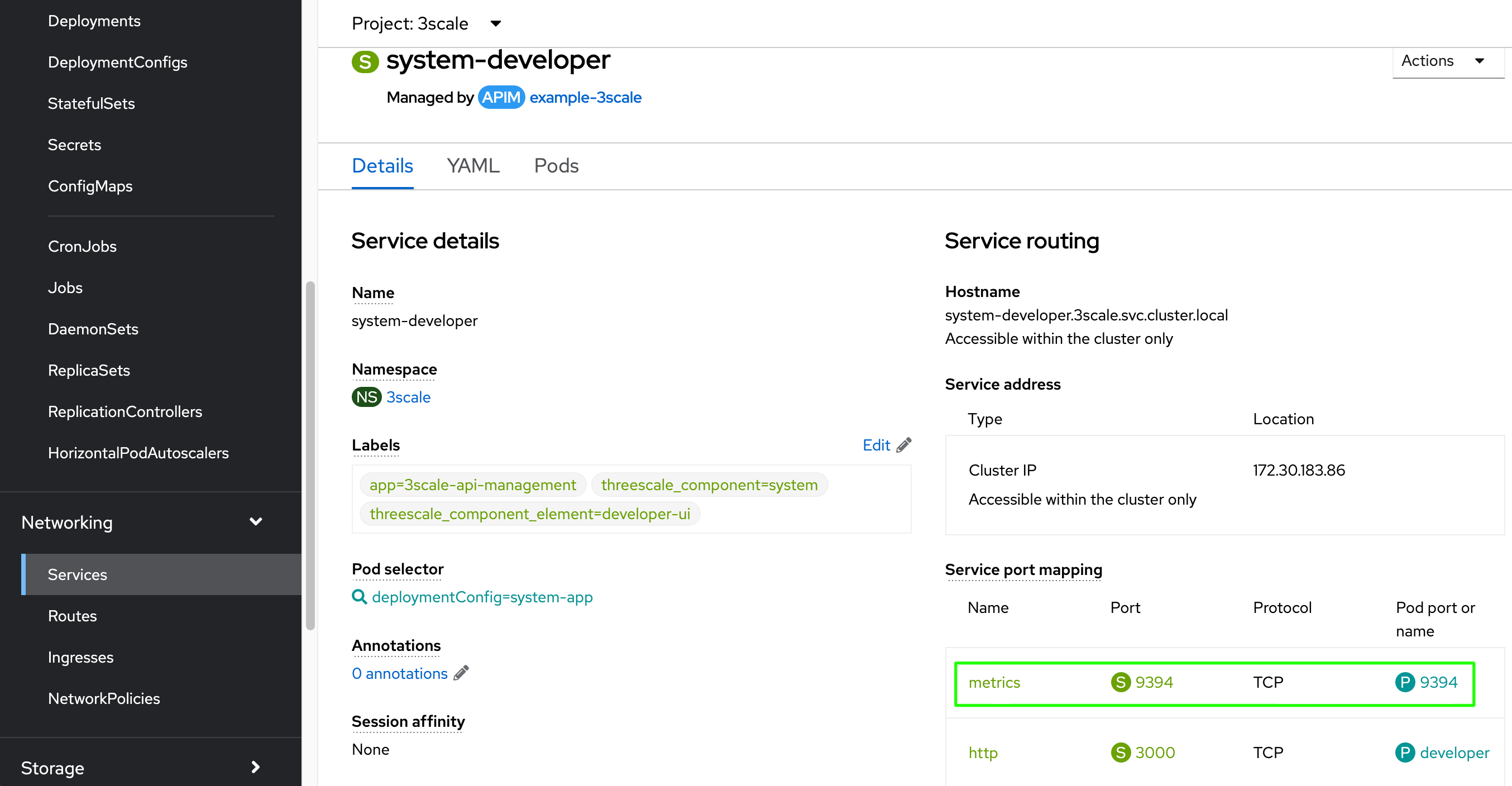Open the 3scale namespace link
Screen dimensions: 1512x786
point(409,397)
